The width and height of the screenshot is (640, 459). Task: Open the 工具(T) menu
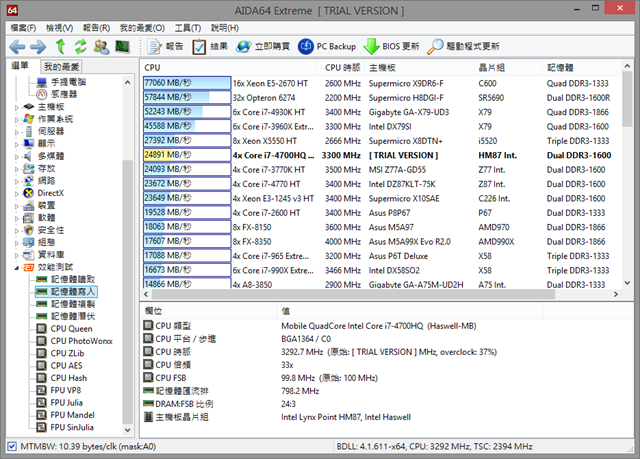[188, 28]
